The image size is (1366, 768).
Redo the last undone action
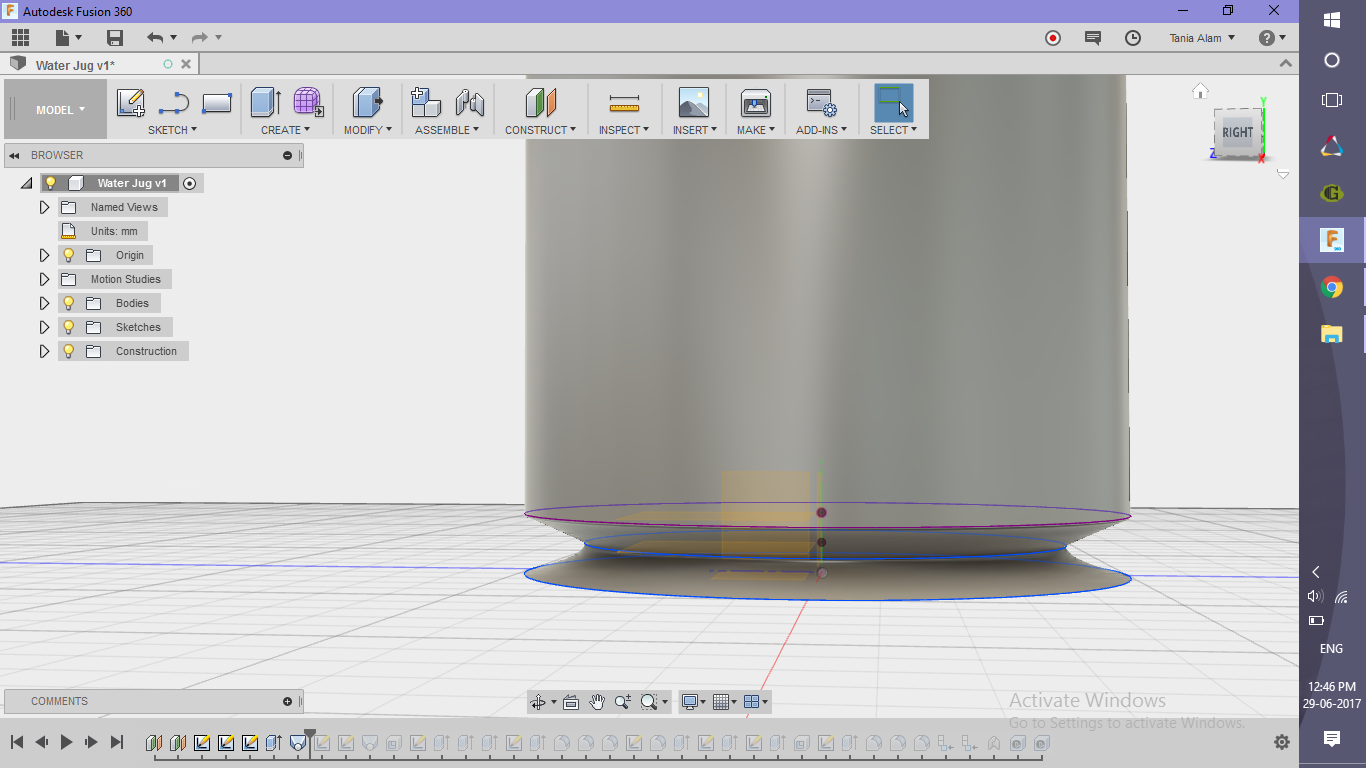(199, 38)
